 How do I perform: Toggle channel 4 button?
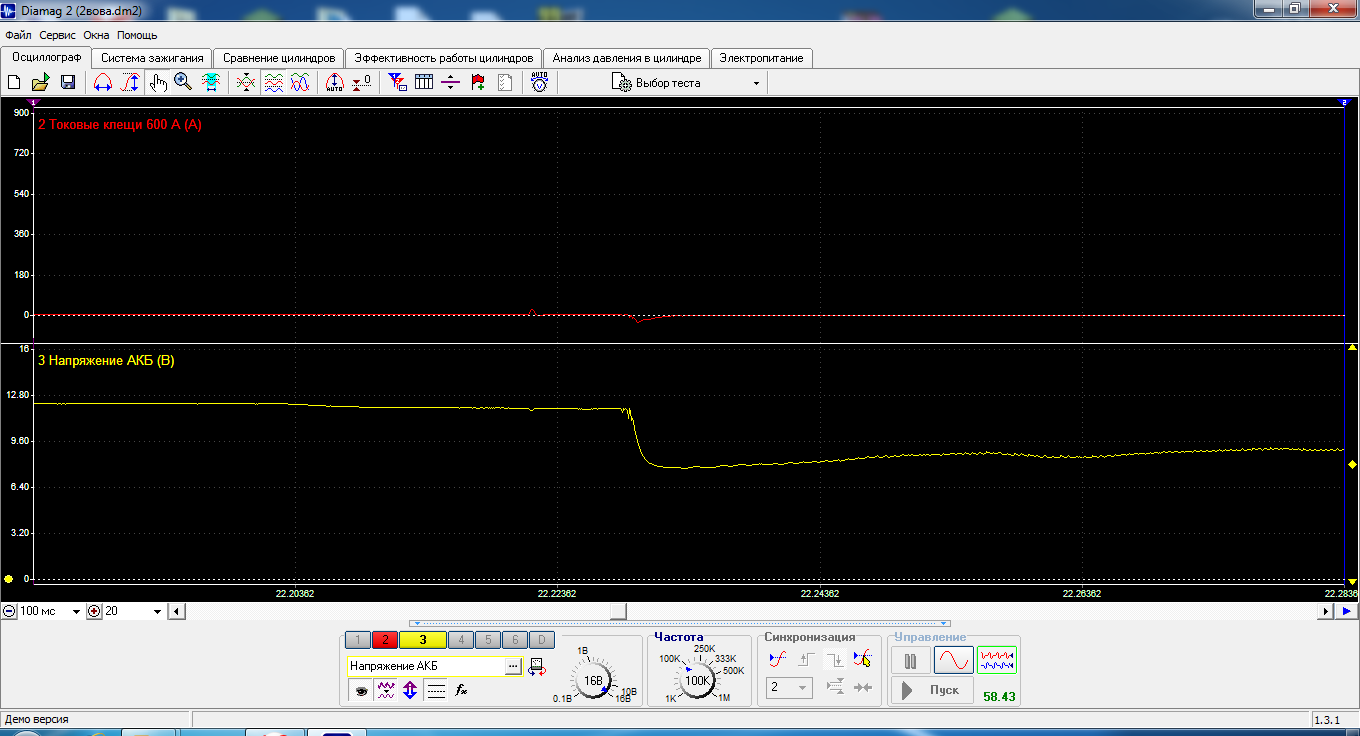click(461, 640)
